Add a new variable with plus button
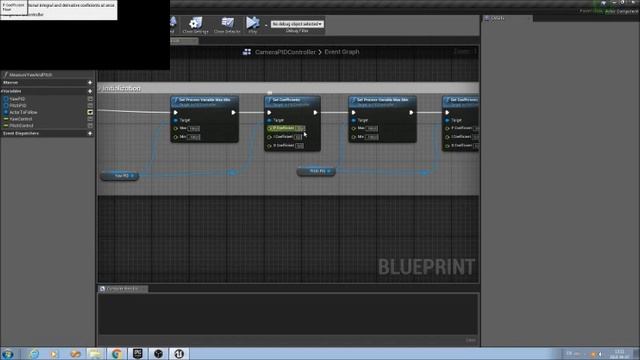 pos(90,91)
